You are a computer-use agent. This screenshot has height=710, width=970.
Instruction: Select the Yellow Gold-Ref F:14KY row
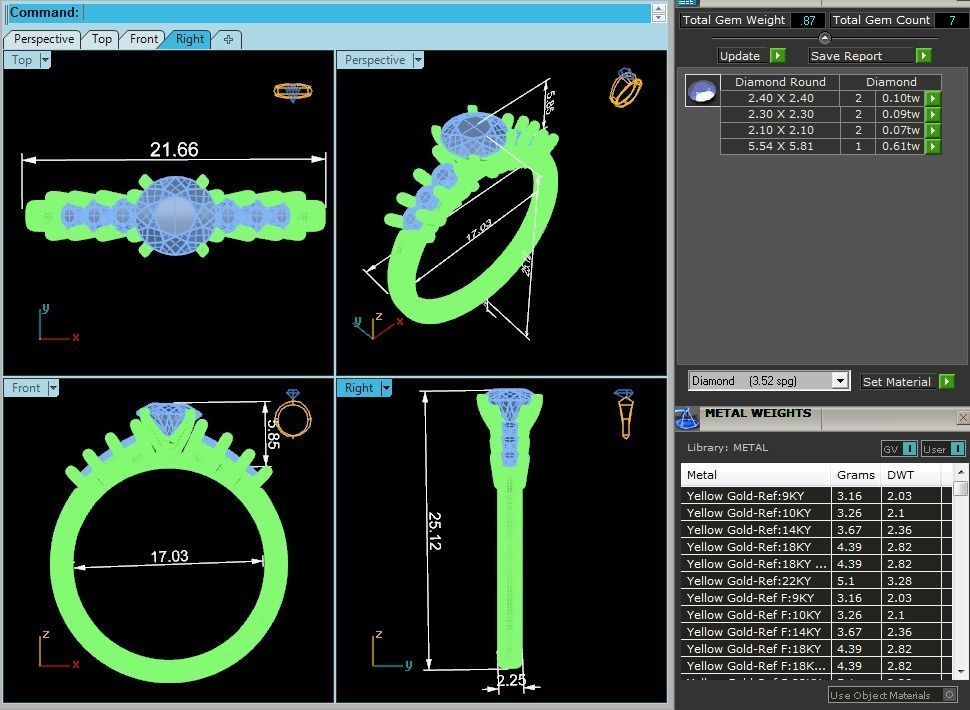pos(817,632)
